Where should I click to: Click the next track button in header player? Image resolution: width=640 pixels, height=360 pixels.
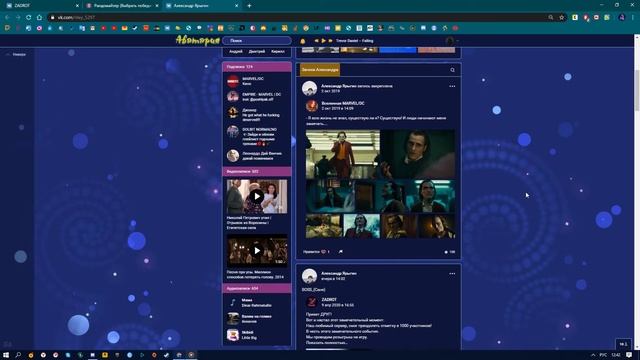click(330, 41)
